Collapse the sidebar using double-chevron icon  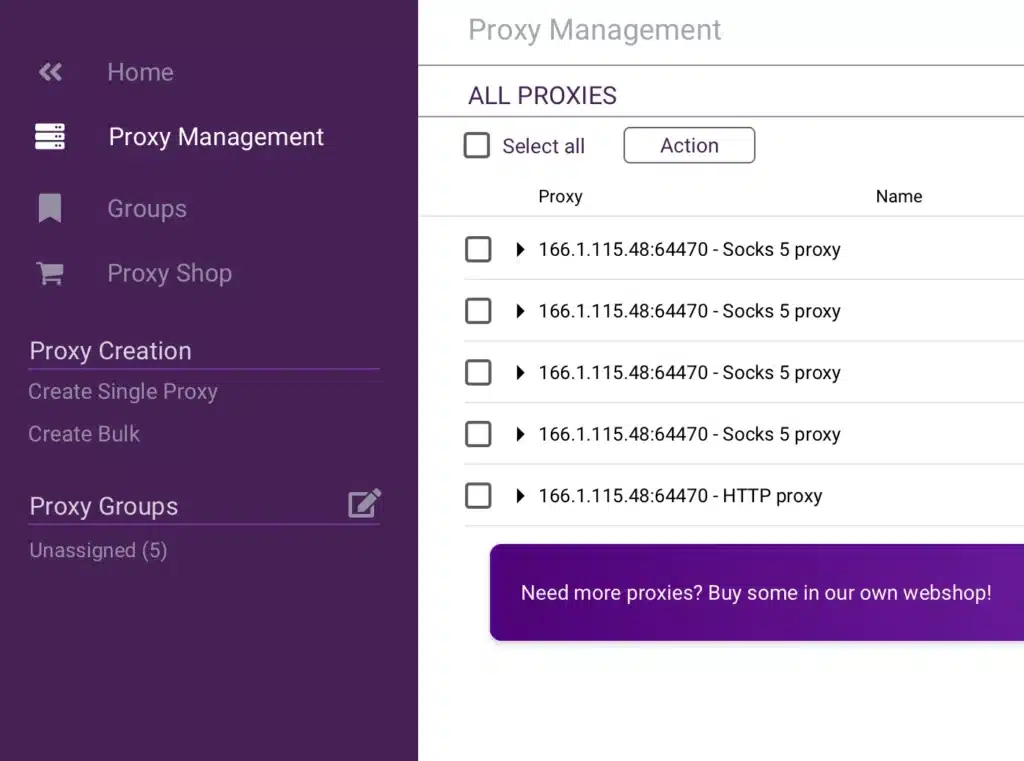pyautogui.click(x=48, y=71)
